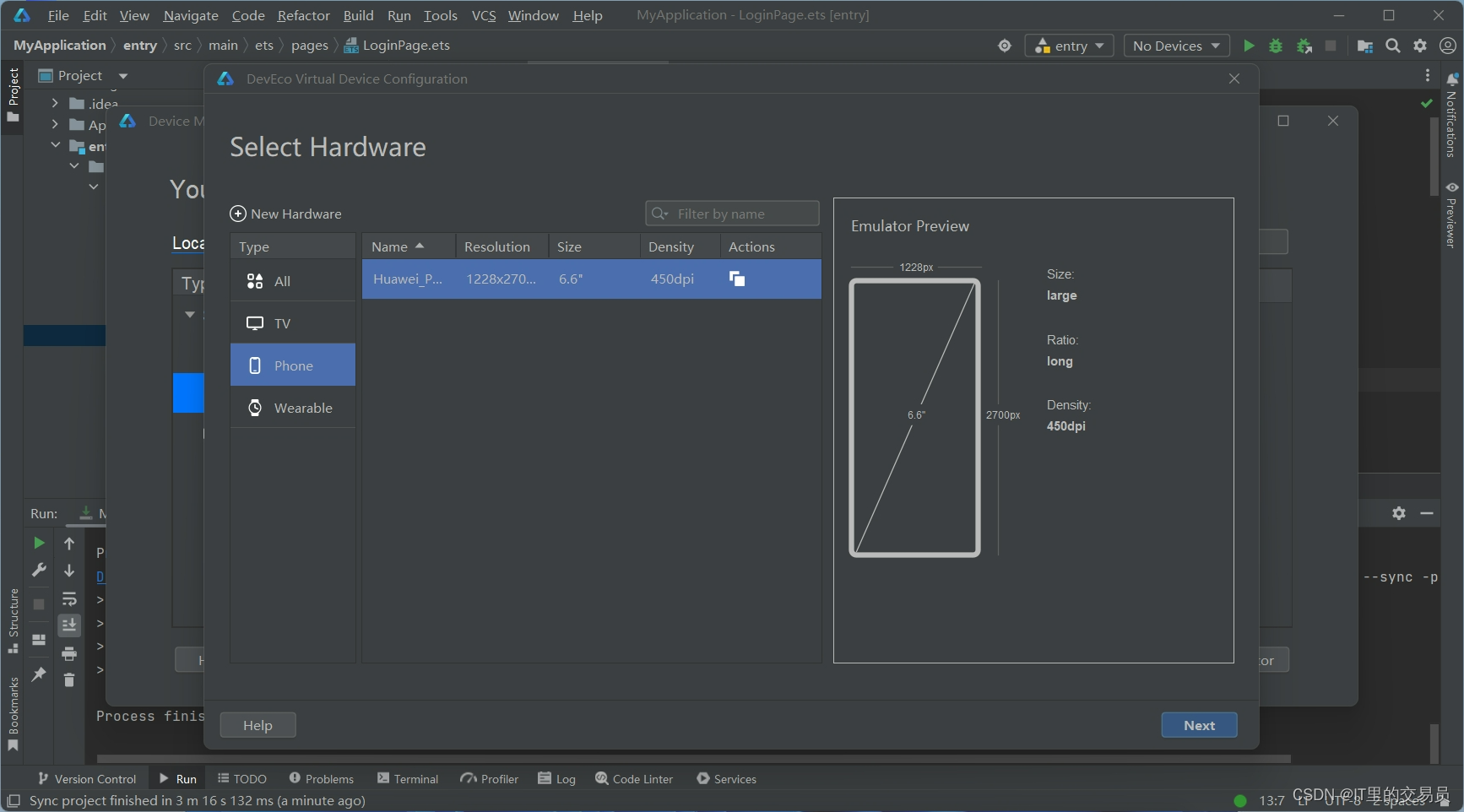Click the Project Structure folder icon in toolbar
This screenshot has height=812, width=1464.
pyautogui.click(x=1364, y=46)
